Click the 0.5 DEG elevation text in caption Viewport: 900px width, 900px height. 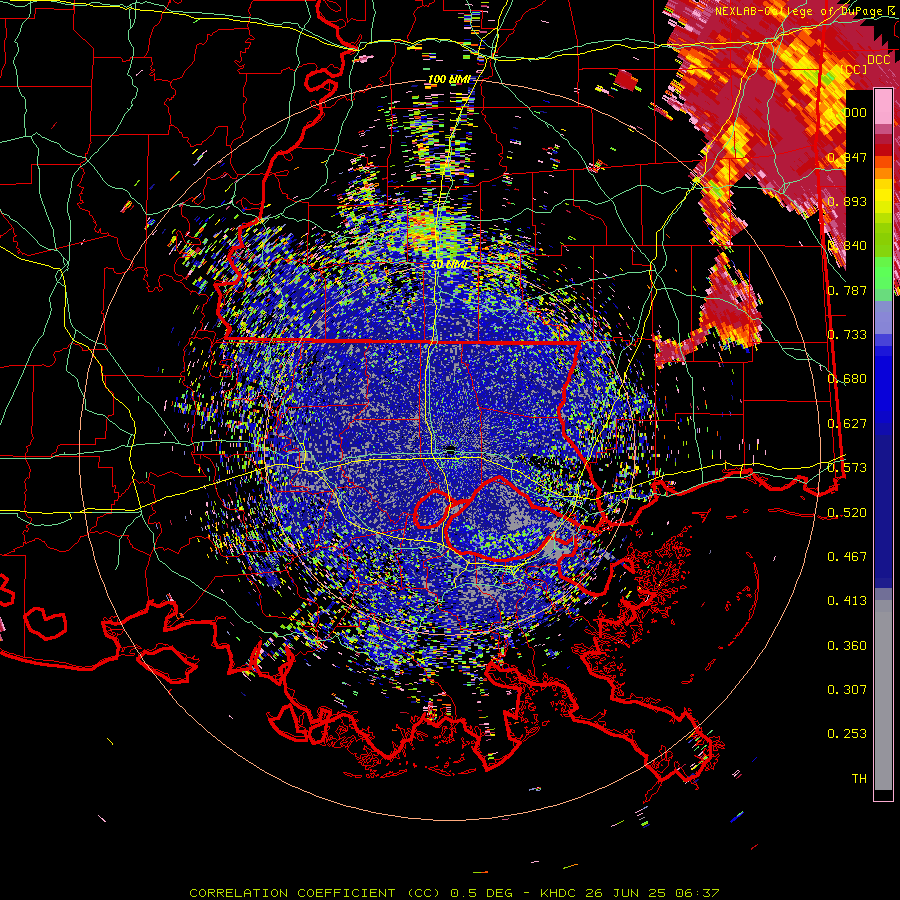pos(481,893)
